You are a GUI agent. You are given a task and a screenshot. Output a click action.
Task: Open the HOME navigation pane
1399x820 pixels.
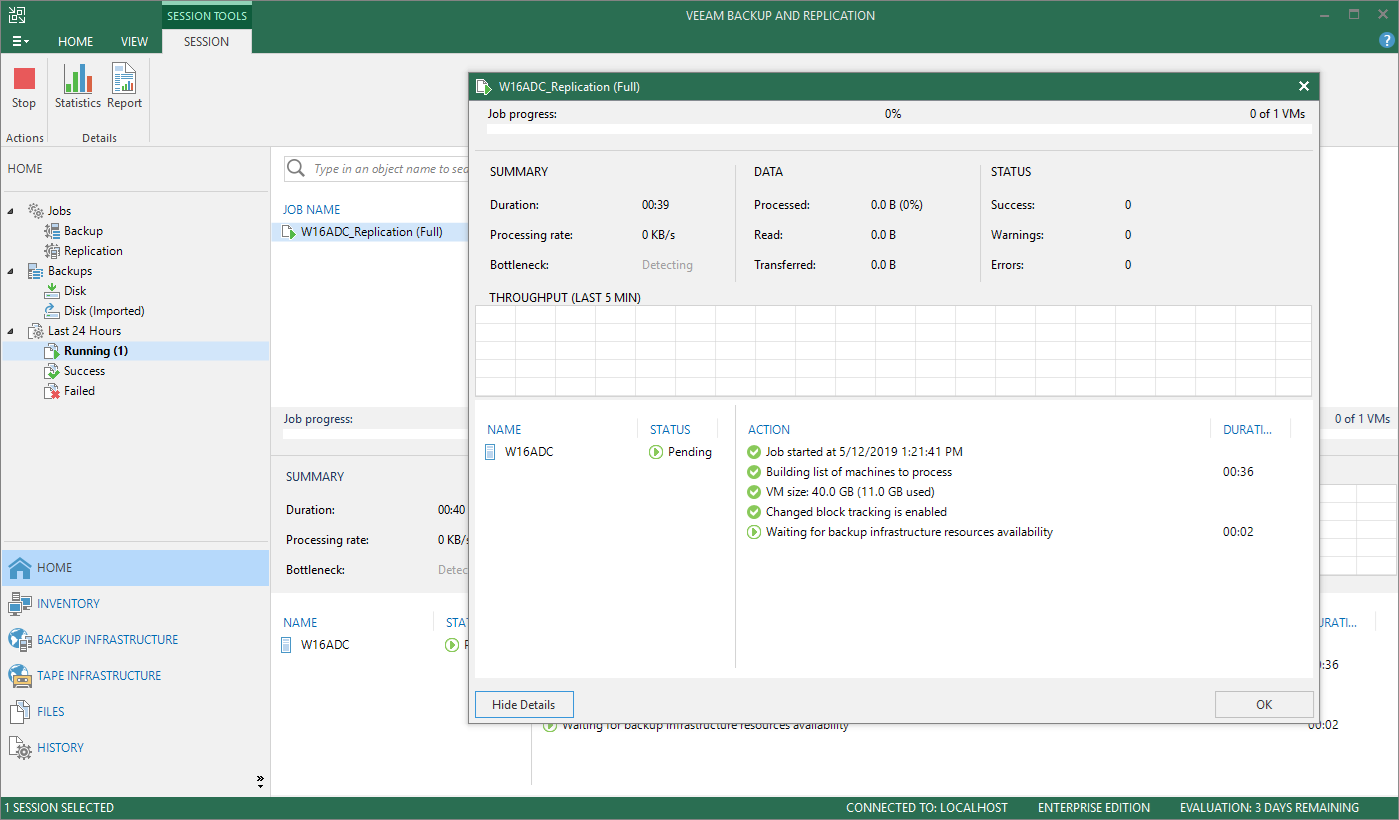(135, 568)
